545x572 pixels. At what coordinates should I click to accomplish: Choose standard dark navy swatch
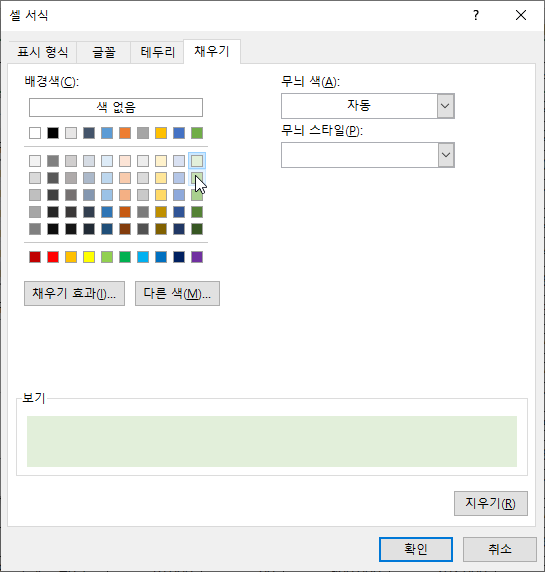(179, 257)
